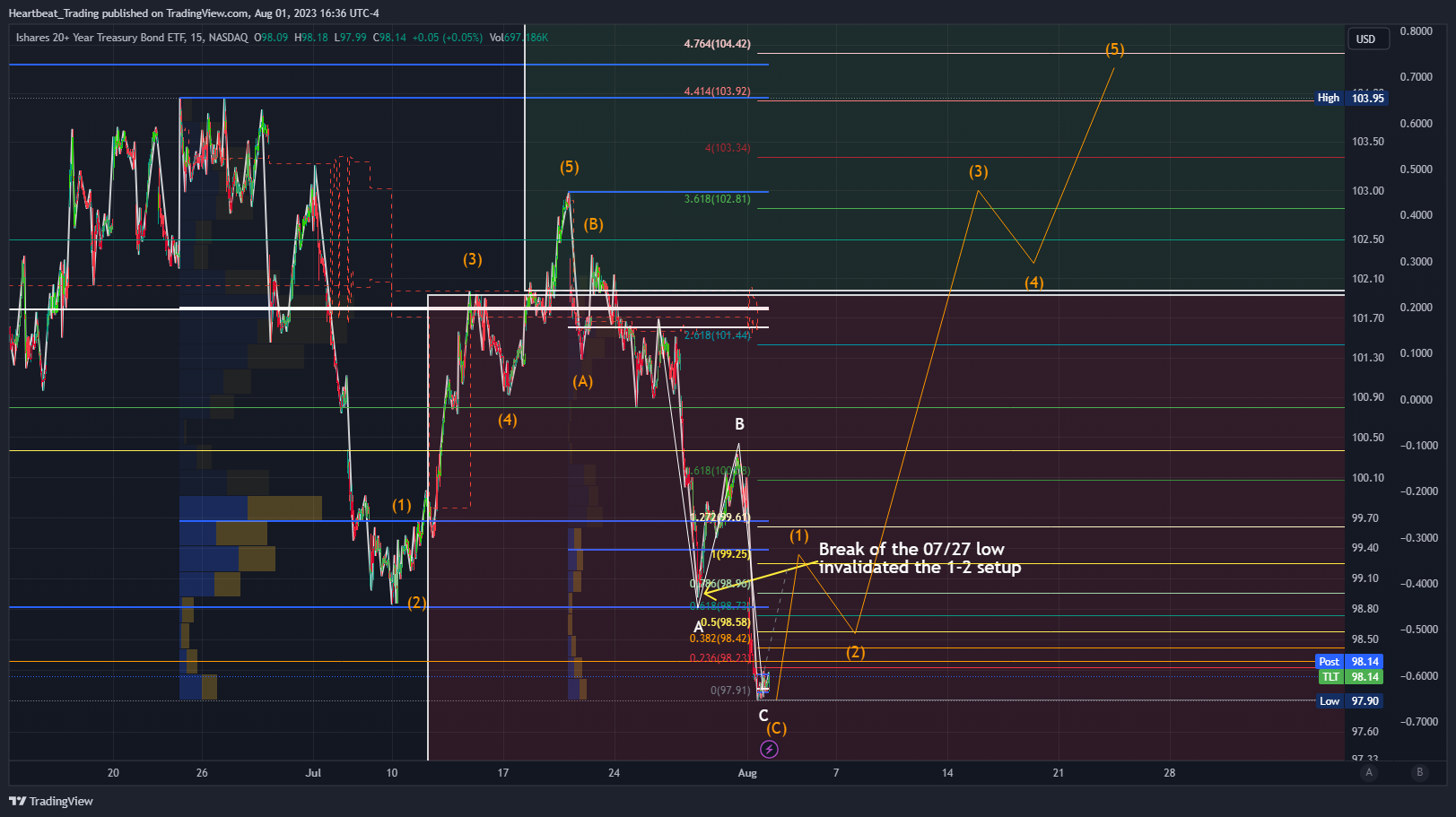The width and height of the screenshot is (1456, 817).
Task: Click the Aug label on time axis
Action: click(x=747, y=773)
